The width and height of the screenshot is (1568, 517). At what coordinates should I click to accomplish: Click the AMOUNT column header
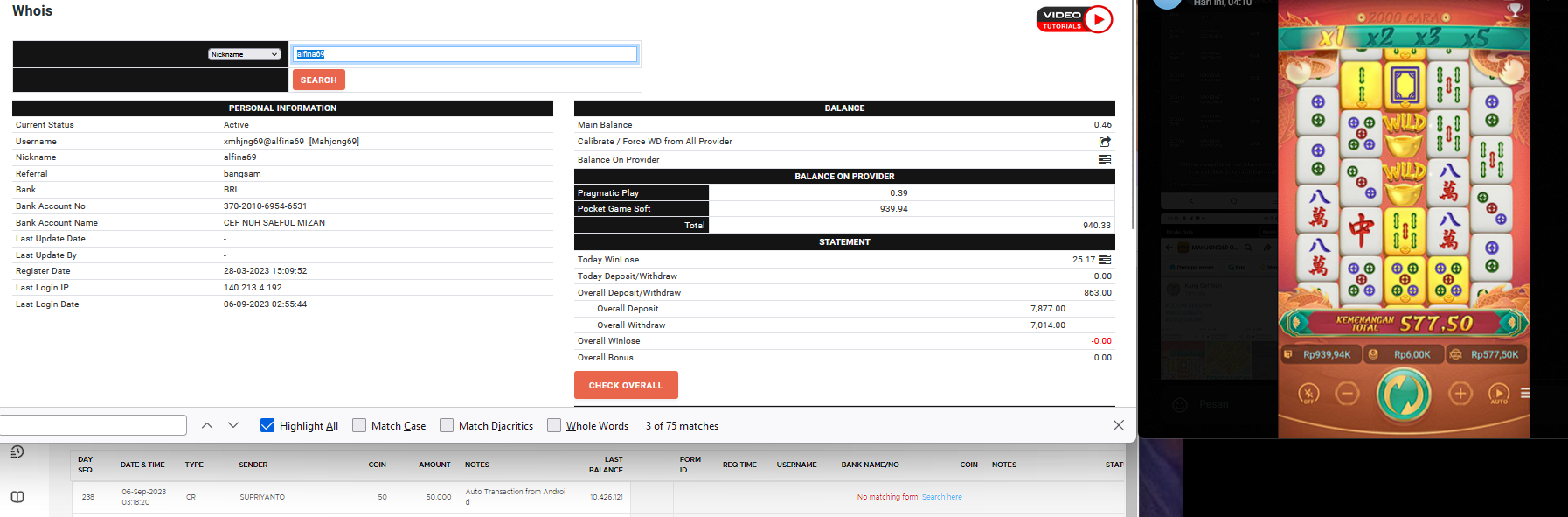coord(434,465)
